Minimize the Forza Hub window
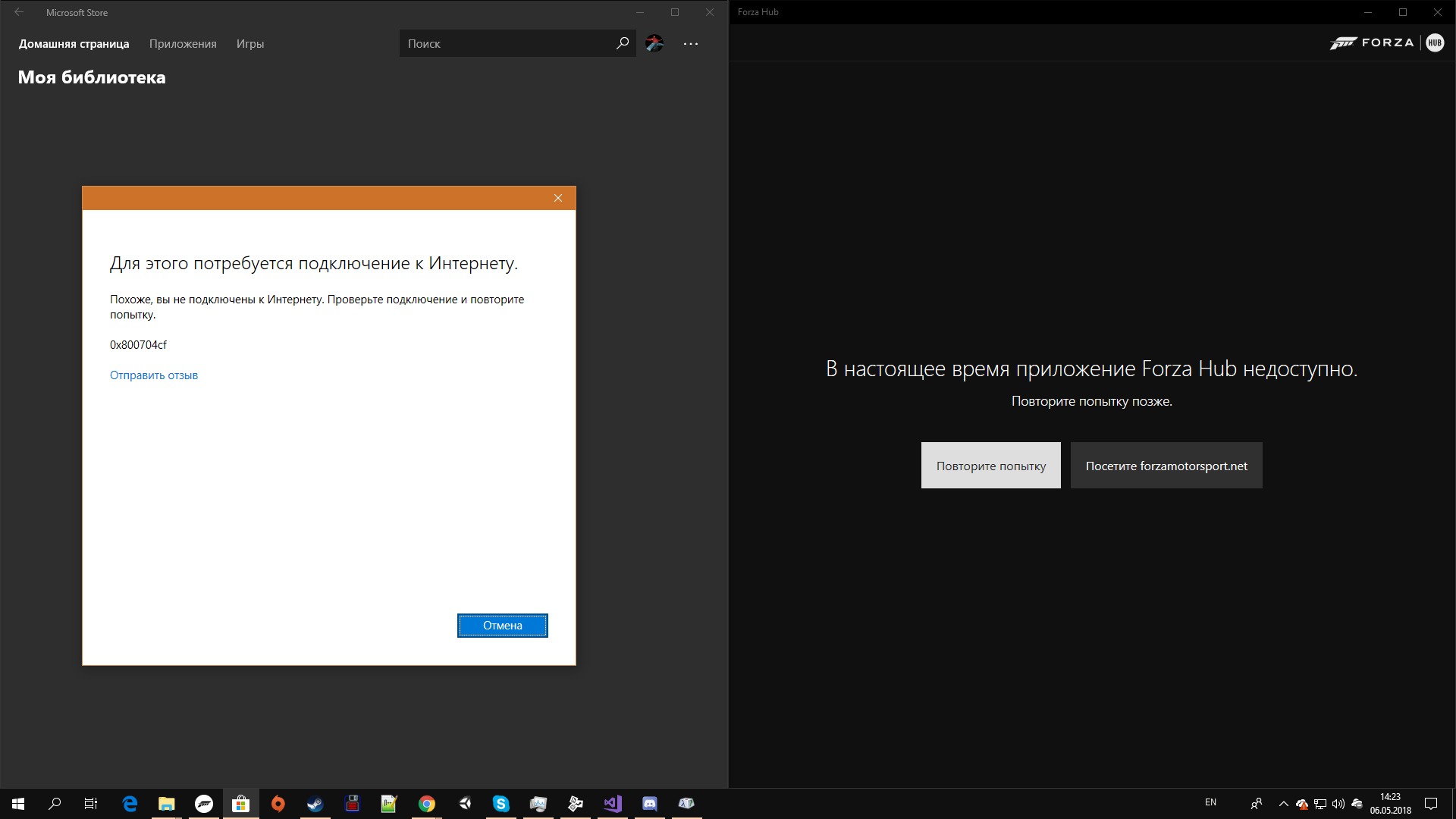The width and height of the screenshot is (1456, 819). pos(1368,12)
